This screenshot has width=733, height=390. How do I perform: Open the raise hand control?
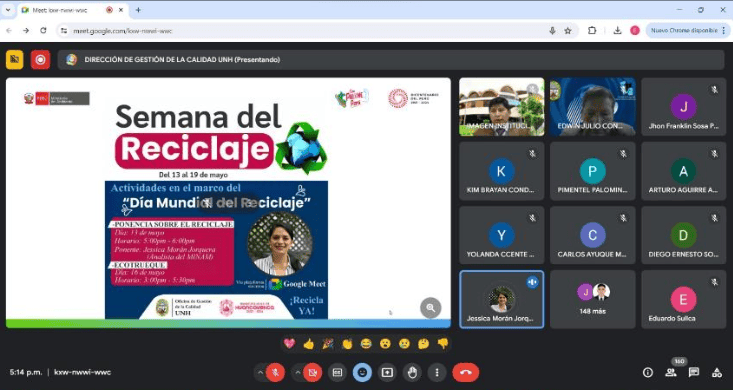(x=412, y=372)
